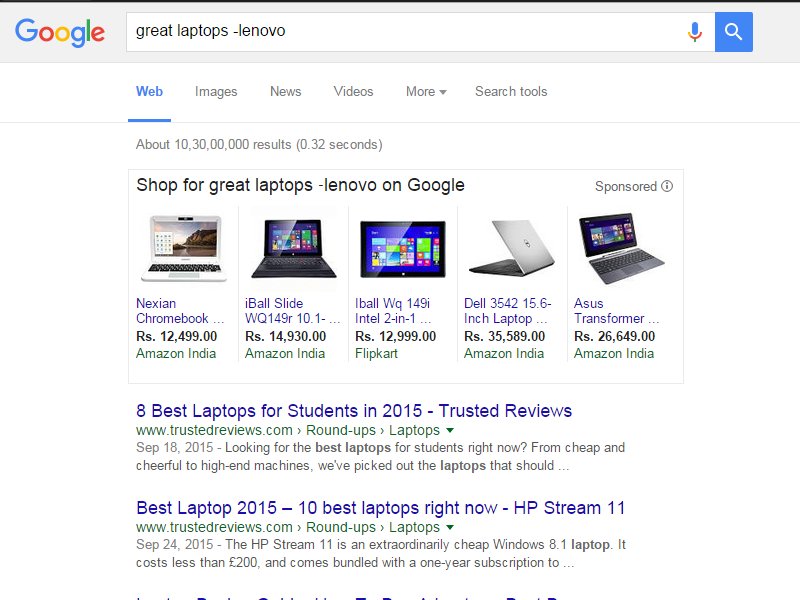Switch to the Videos tab
800x600 pixels.
tap(353, 92)
